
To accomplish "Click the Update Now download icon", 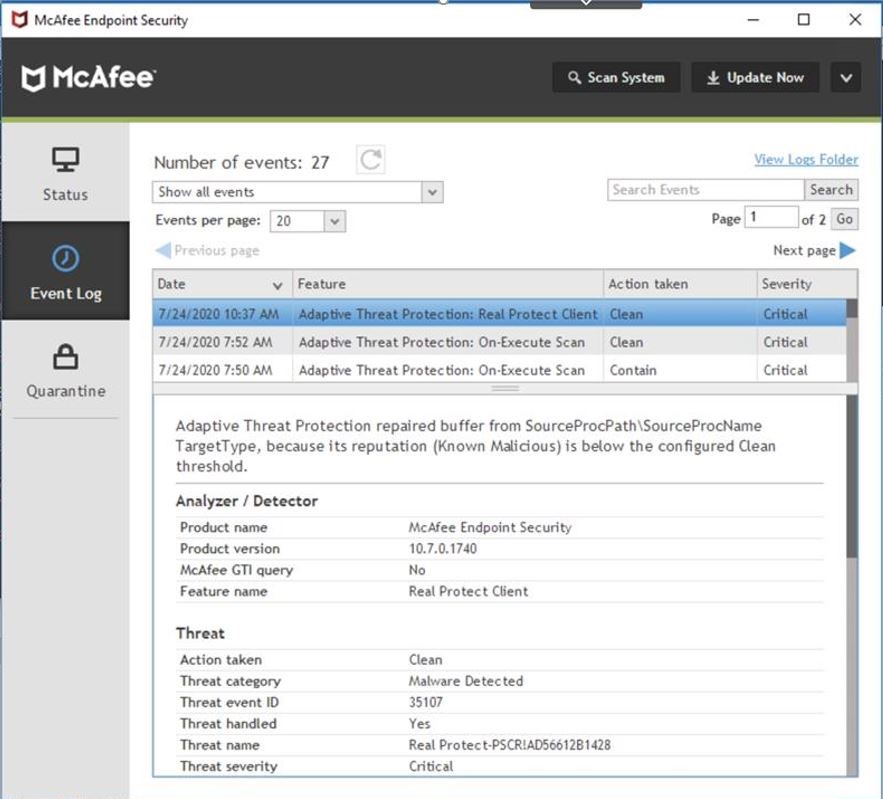I will (x=714, y=77).
